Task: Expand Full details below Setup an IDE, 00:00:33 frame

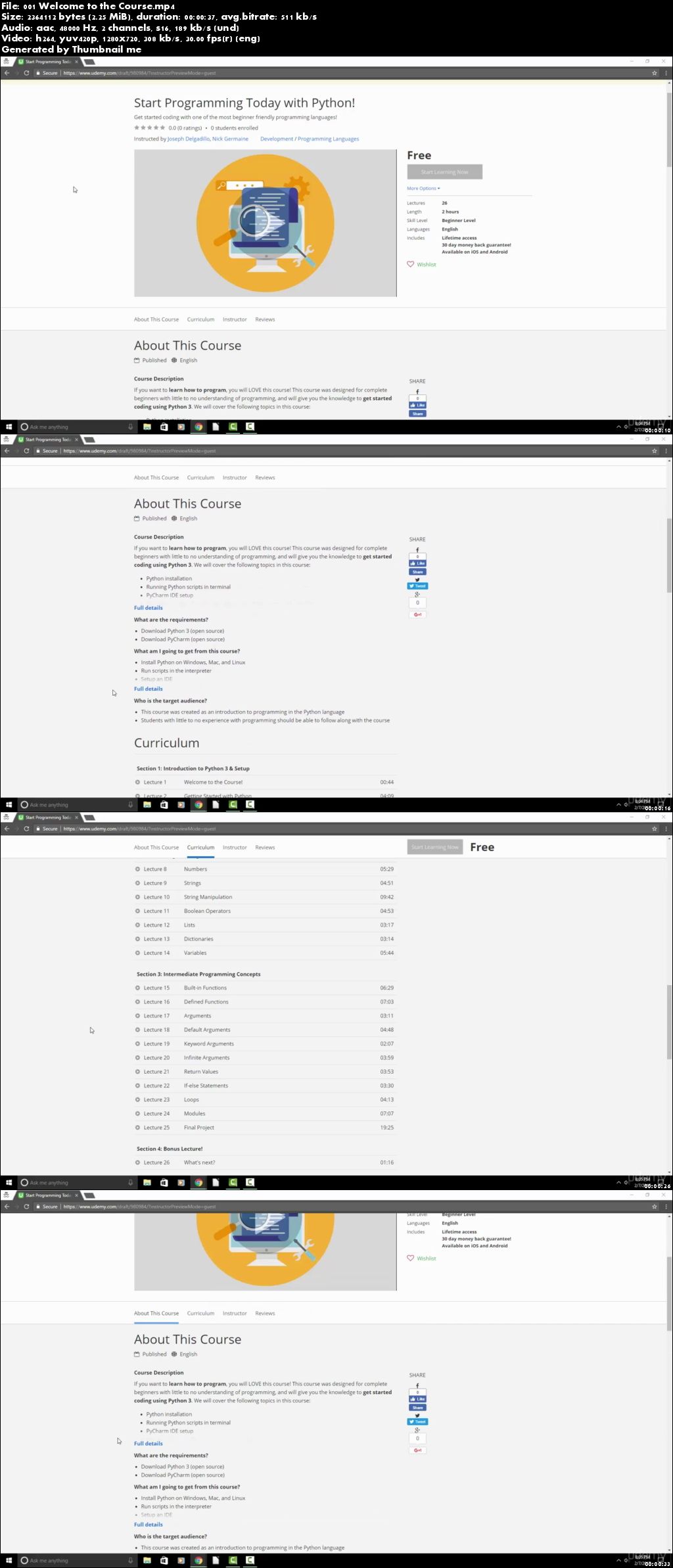Action: [149, 1525]
